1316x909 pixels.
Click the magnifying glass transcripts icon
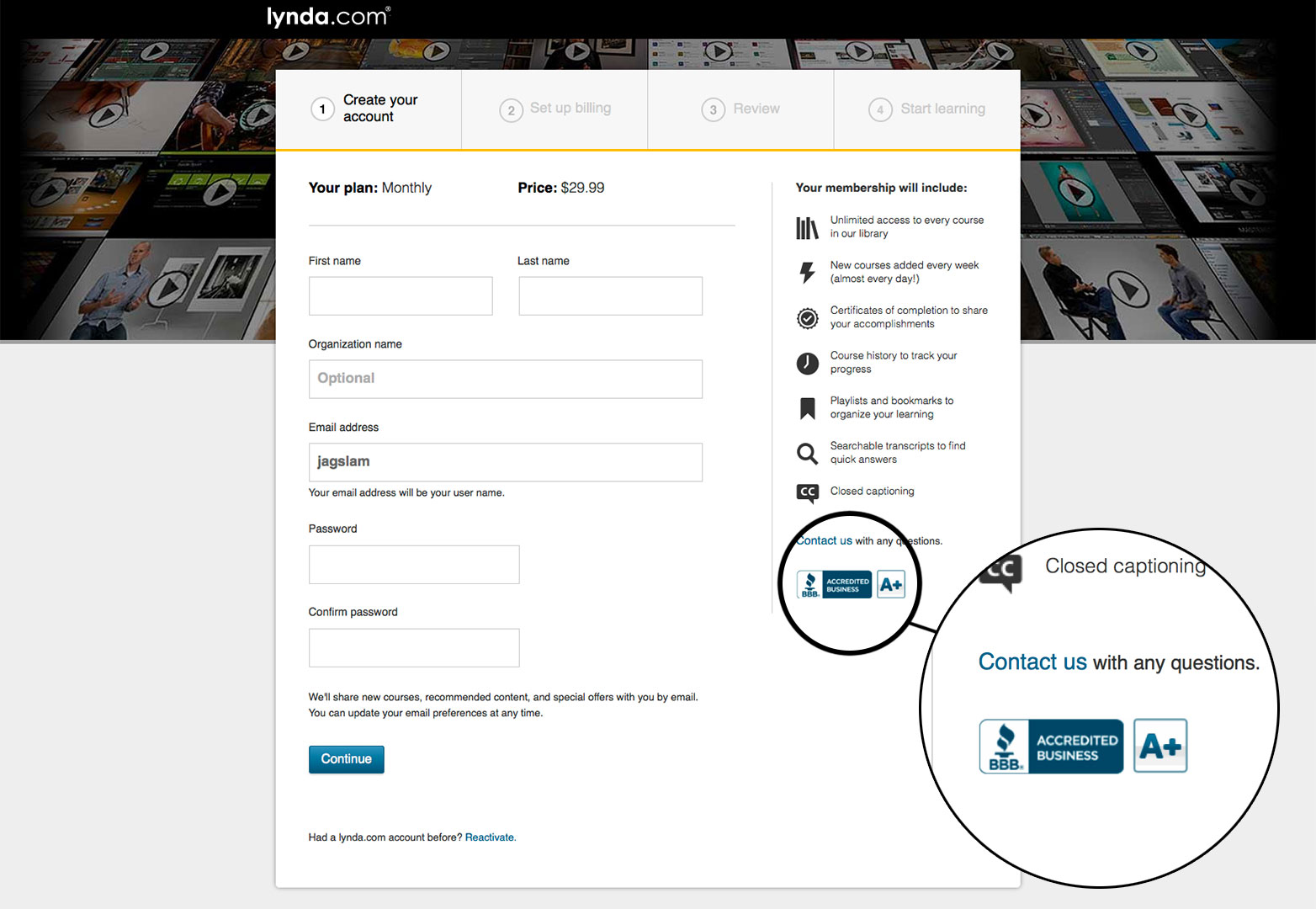[x=807, y=454]
